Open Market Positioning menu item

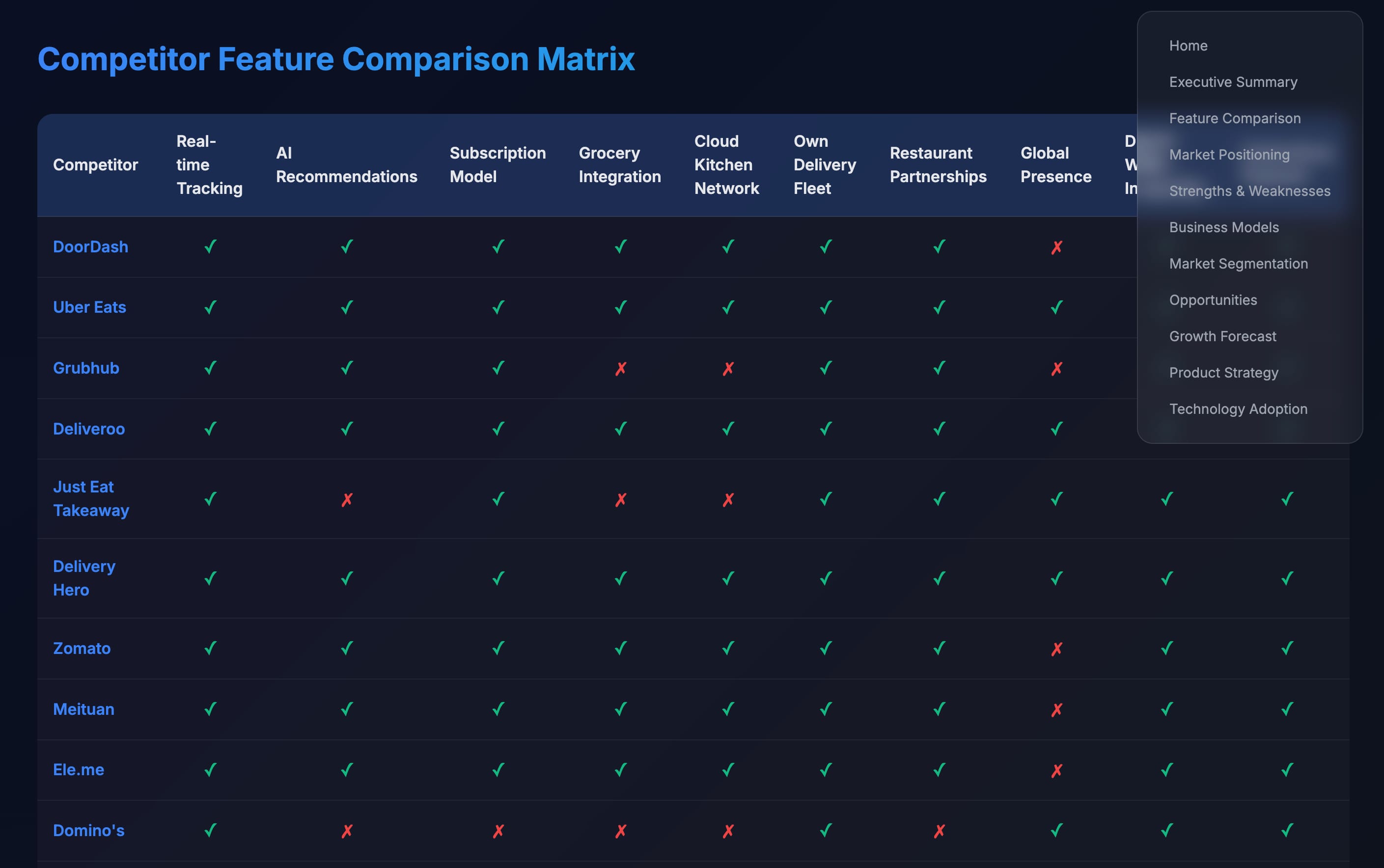pos(1229,155)
